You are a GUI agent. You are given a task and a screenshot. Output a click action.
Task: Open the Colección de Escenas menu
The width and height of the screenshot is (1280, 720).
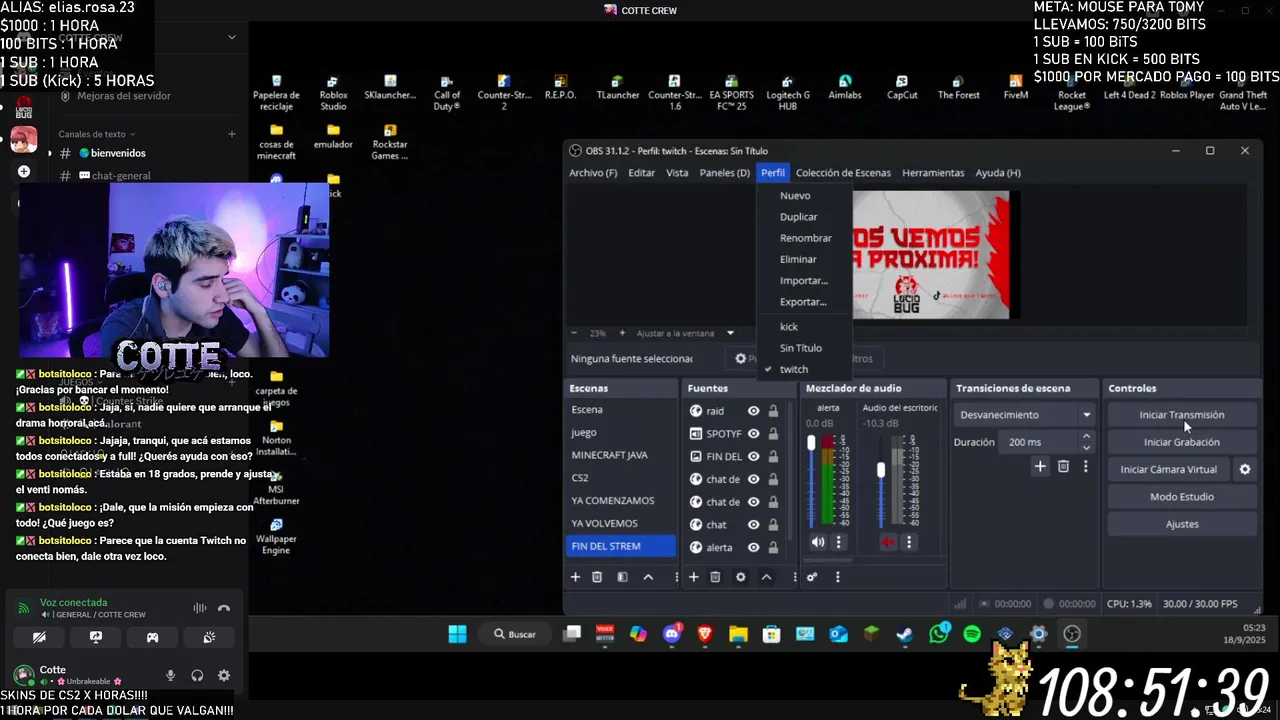pos(843,173)
